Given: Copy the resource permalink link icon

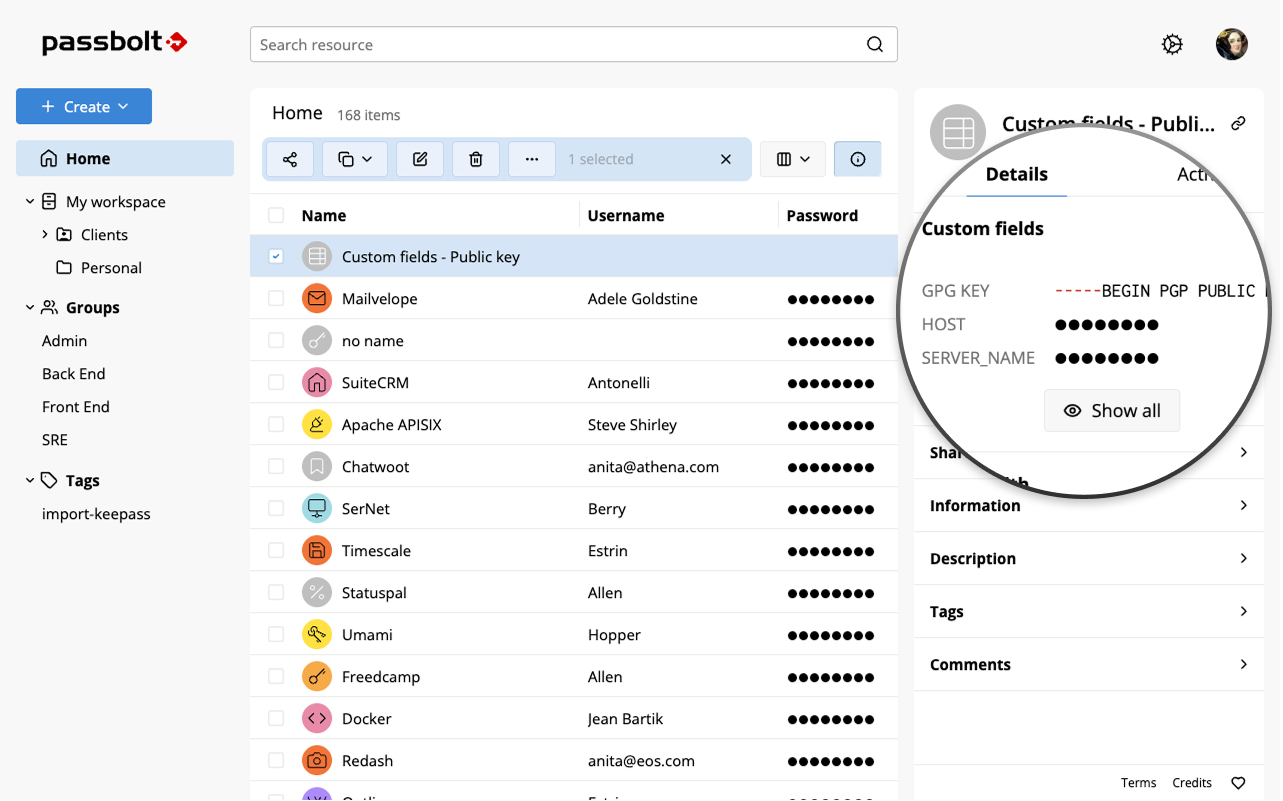Looking at the screenshot, I should 1238,124.
